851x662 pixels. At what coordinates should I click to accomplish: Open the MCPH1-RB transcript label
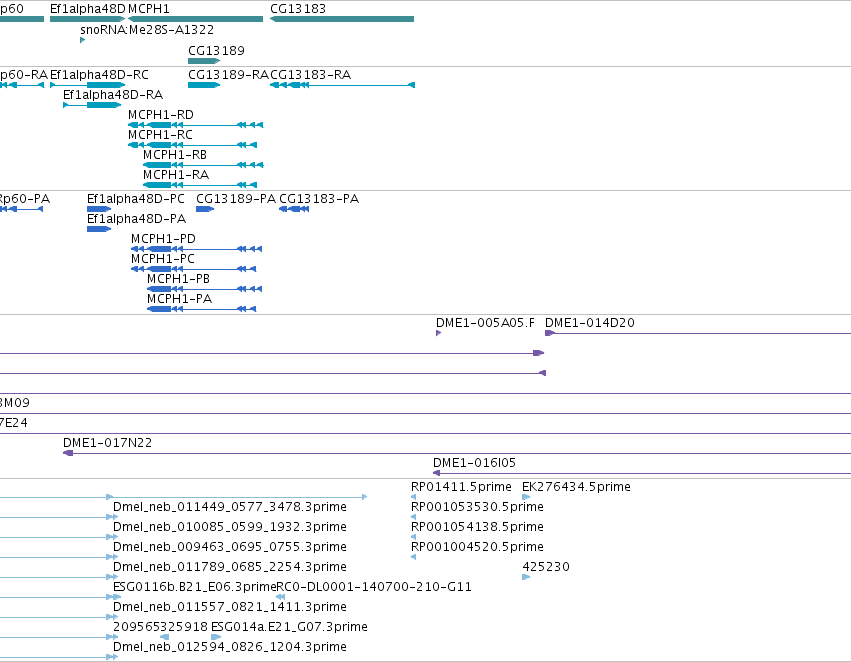[x=175, y=155]
